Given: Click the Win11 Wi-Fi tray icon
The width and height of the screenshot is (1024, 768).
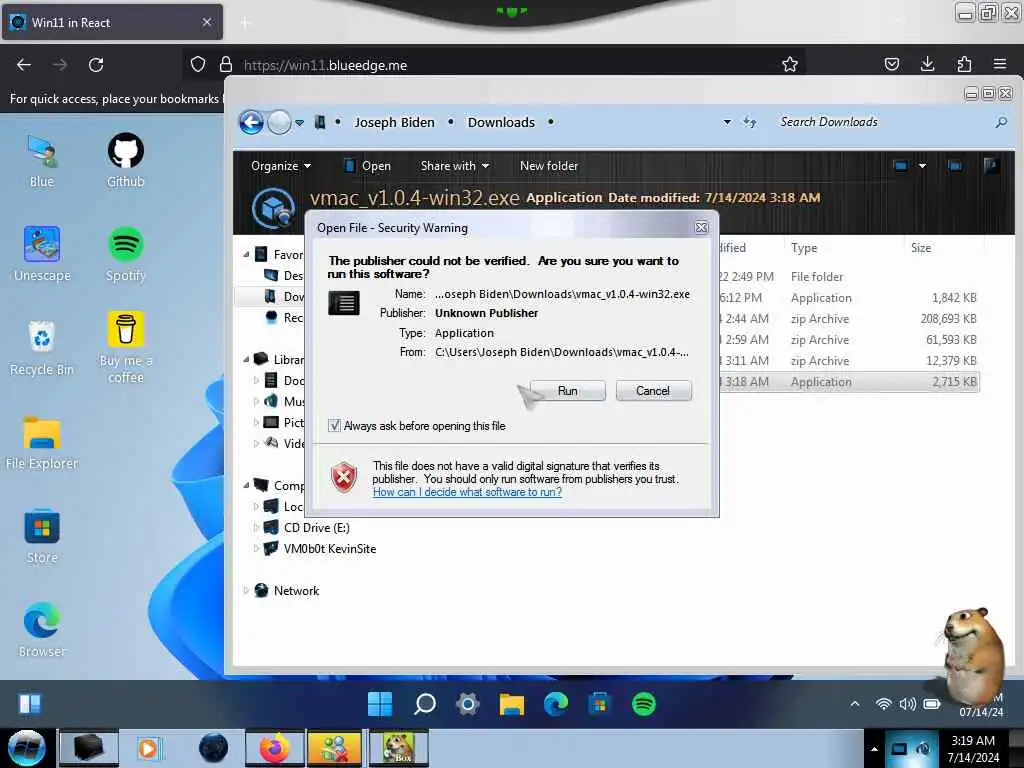Looking at the screenshot, I should point(884,704).
